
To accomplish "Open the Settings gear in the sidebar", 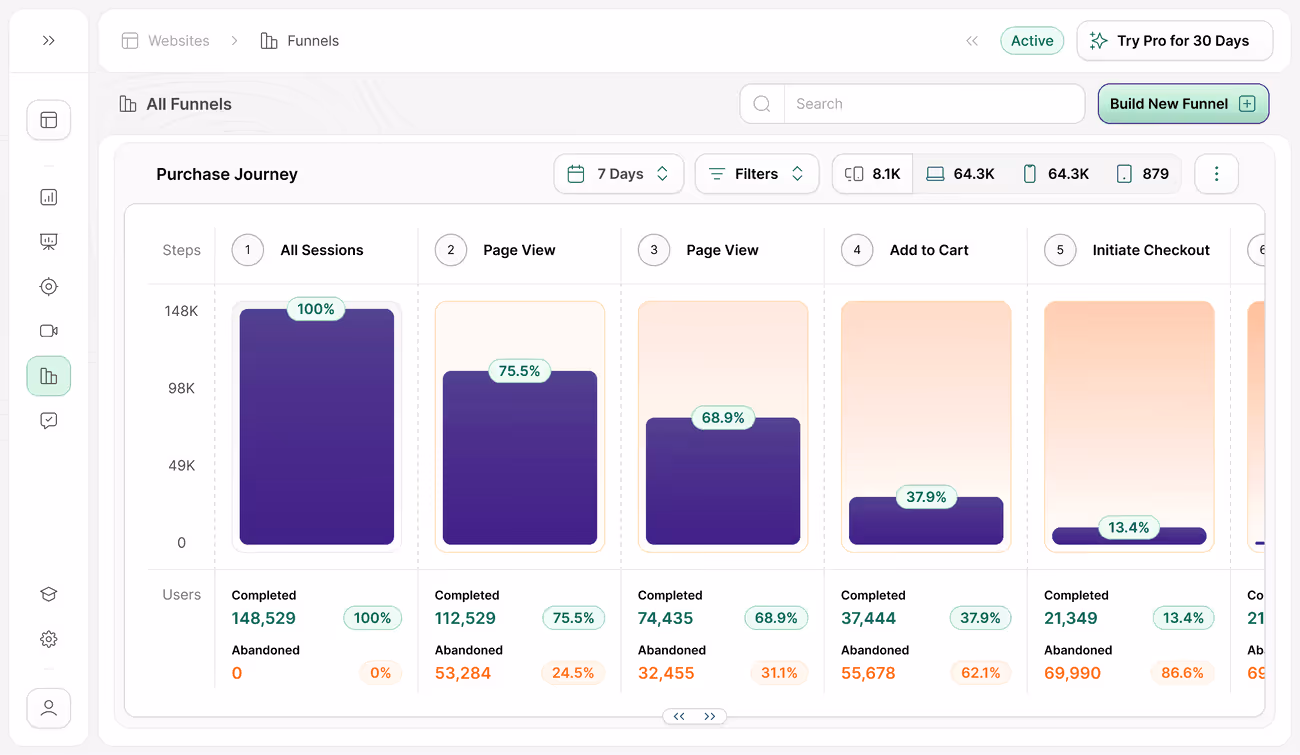I will (x=48, y=638).
